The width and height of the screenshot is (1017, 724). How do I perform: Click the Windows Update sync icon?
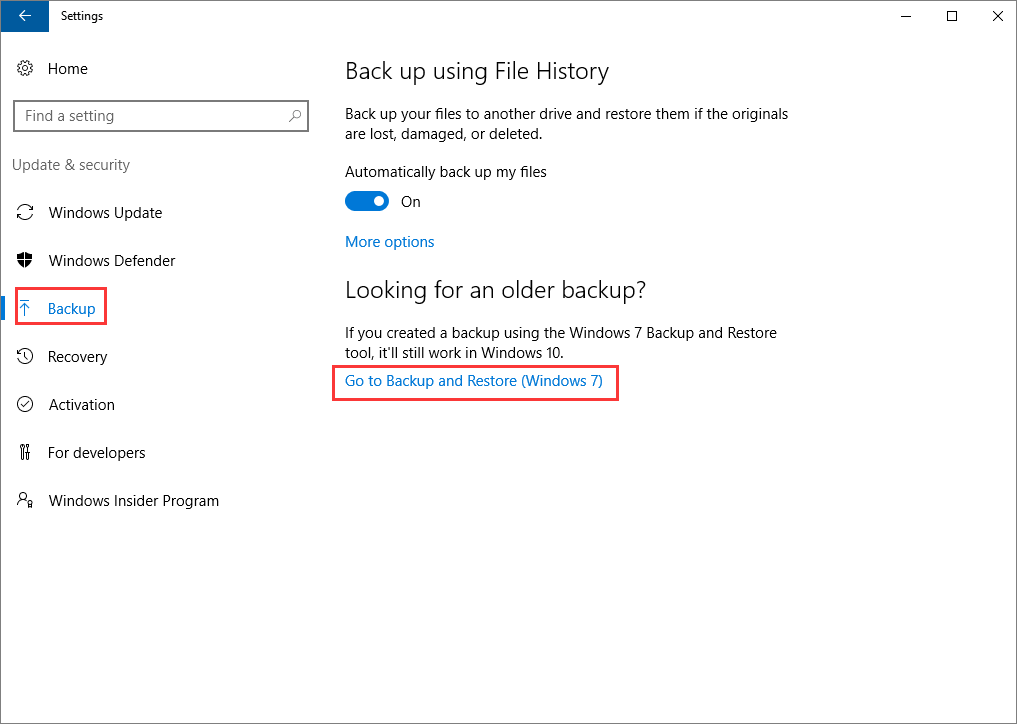pyautogui.click(x=25, y=212)
